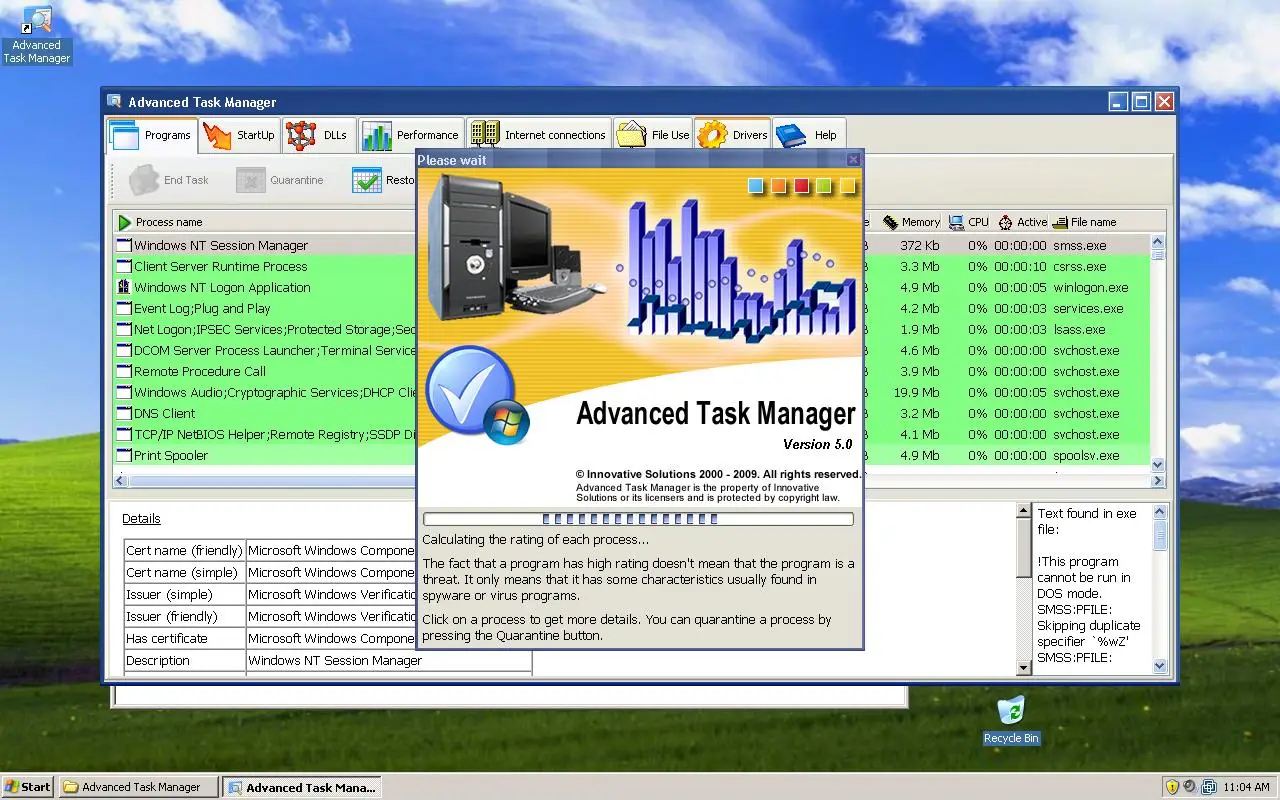Click the Quarantine toolbar button
Screen dimensions: 1280x800
tap(281, 180)
